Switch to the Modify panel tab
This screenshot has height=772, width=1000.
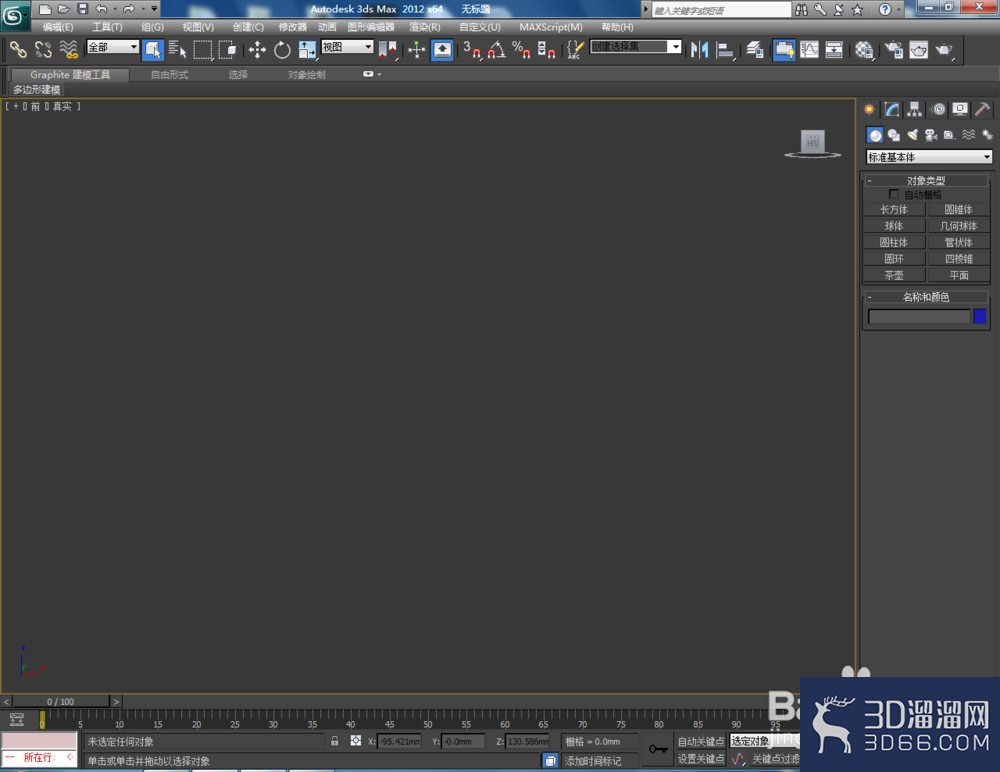[892, 110]
